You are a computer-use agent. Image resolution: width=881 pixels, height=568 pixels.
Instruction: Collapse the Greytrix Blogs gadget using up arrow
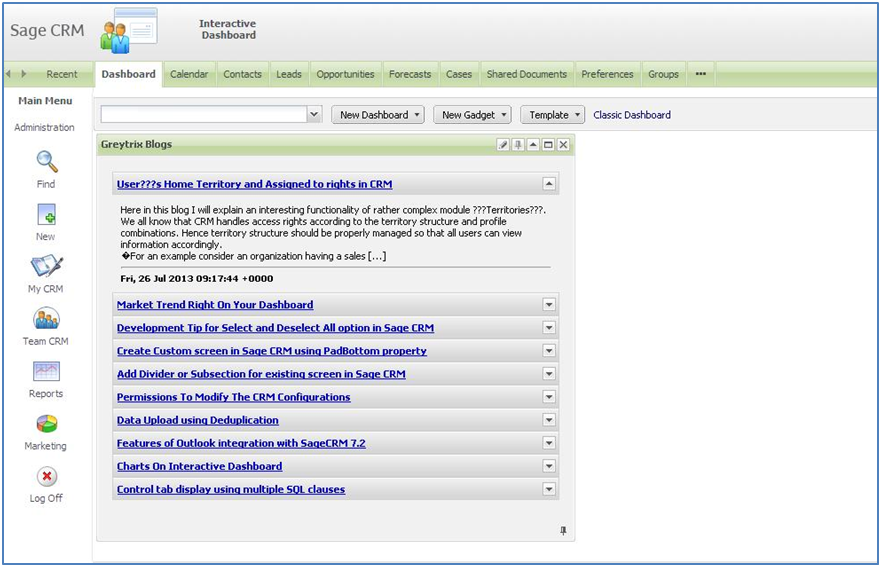[x=533, y=145]
